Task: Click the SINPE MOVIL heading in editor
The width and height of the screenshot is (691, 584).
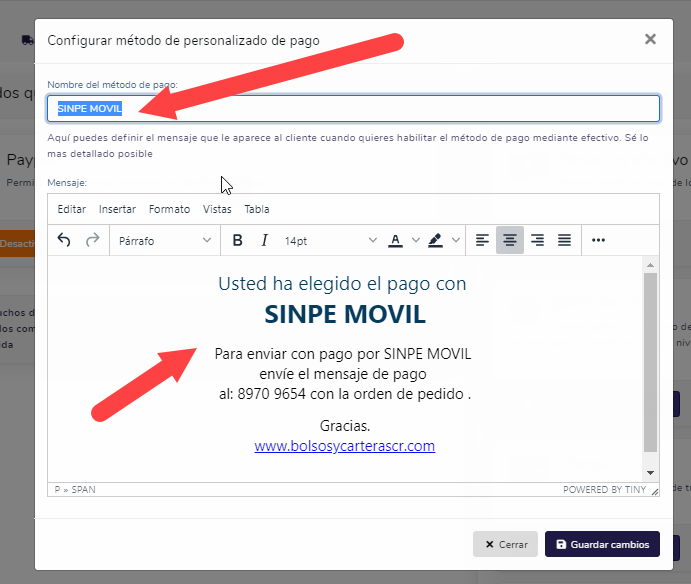Action: tap(345, 314)
